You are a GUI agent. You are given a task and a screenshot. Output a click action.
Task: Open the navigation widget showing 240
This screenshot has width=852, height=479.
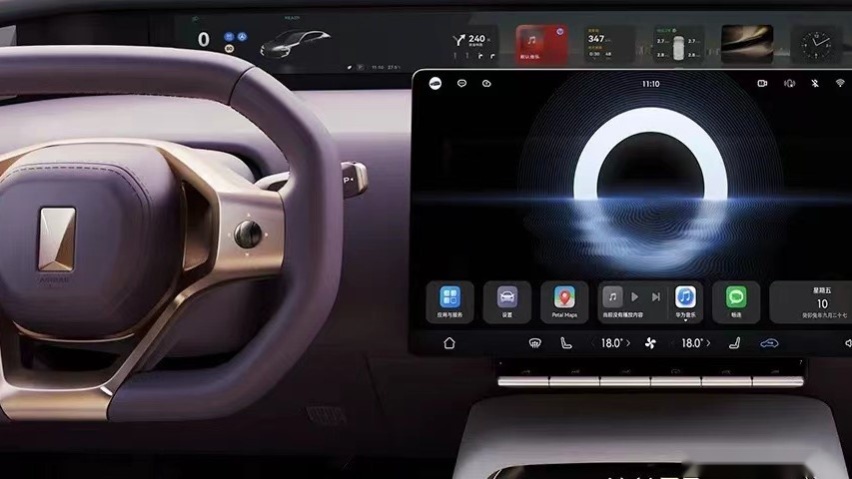pyautogui.click(x=473, y=45)
